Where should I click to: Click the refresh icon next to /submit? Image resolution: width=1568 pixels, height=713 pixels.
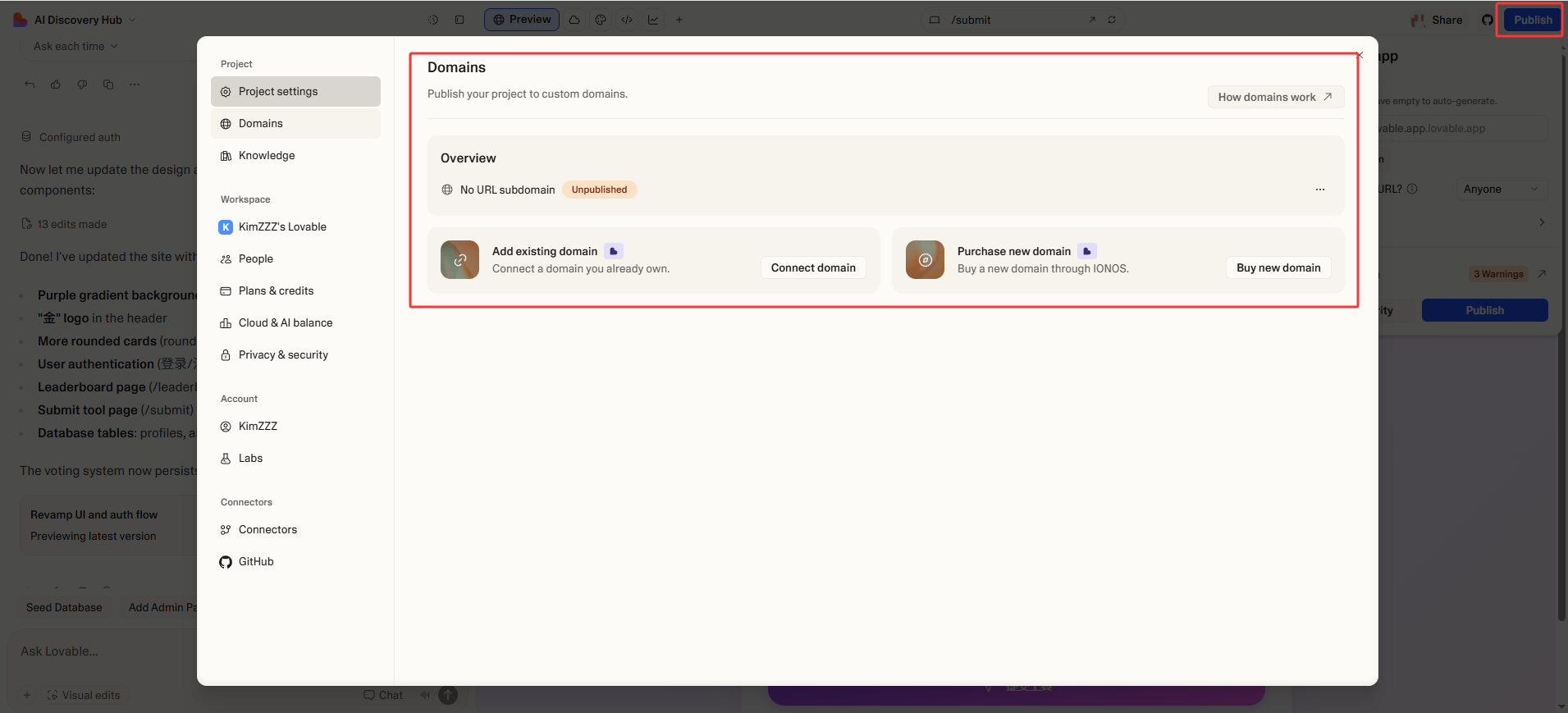(x=1112, y=20)
